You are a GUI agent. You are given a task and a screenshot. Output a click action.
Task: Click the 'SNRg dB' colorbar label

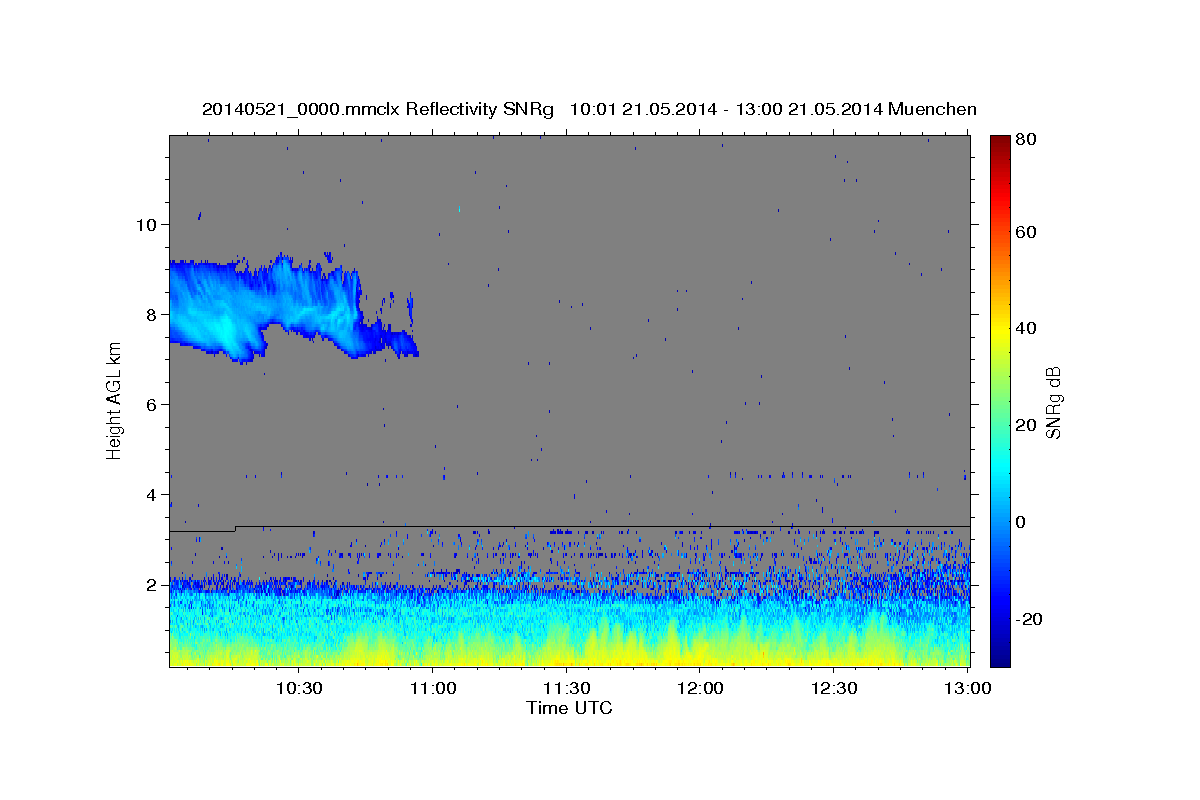pyautogui.click(x=1053, y=402)
